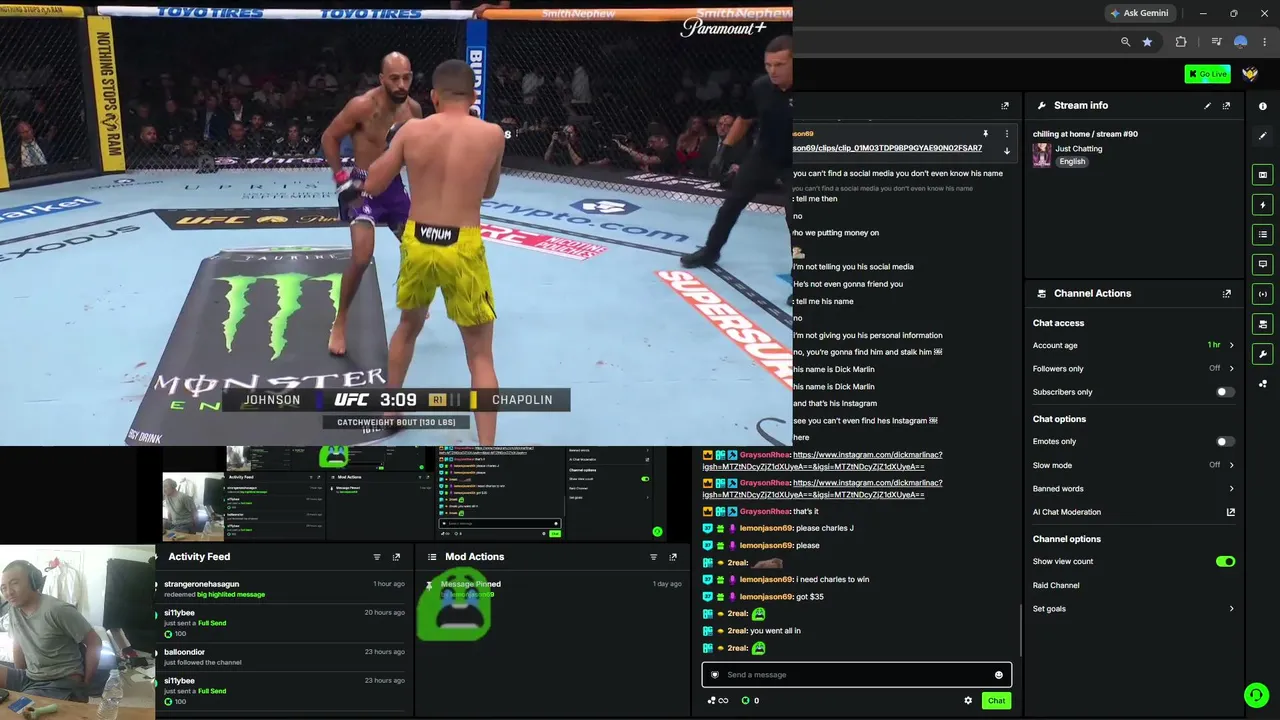This screenshot has height=720, width=1280.
Task: Toggle the chat panel sidebar icon
Action: [x=1263, y=264]
